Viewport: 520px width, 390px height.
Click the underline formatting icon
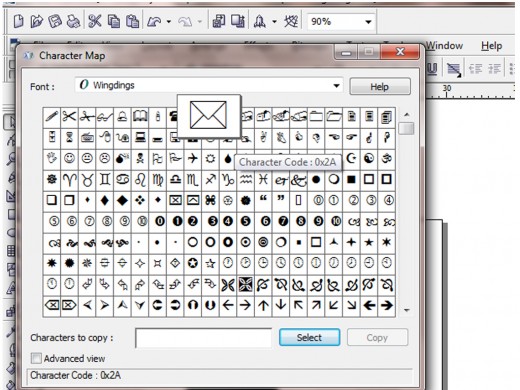[x=432, y=69]
